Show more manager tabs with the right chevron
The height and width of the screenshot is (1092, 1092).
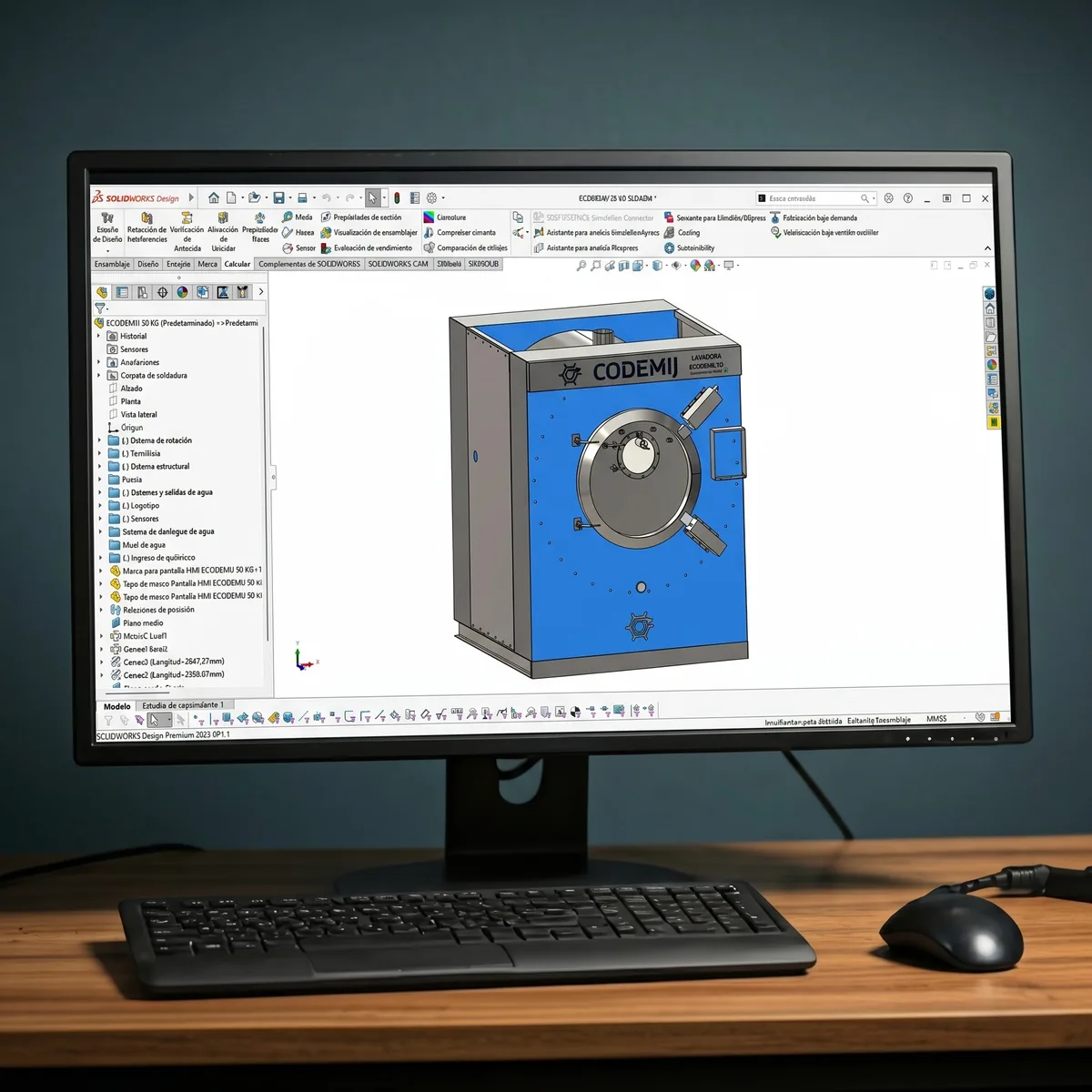261,292
